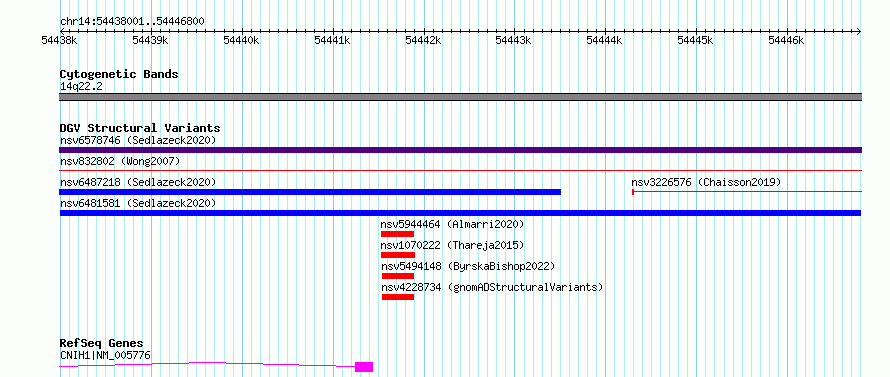890x377 pixels.
Task: Click the nsv1070222 (Thareja2015) label
Action: (452, 245)
